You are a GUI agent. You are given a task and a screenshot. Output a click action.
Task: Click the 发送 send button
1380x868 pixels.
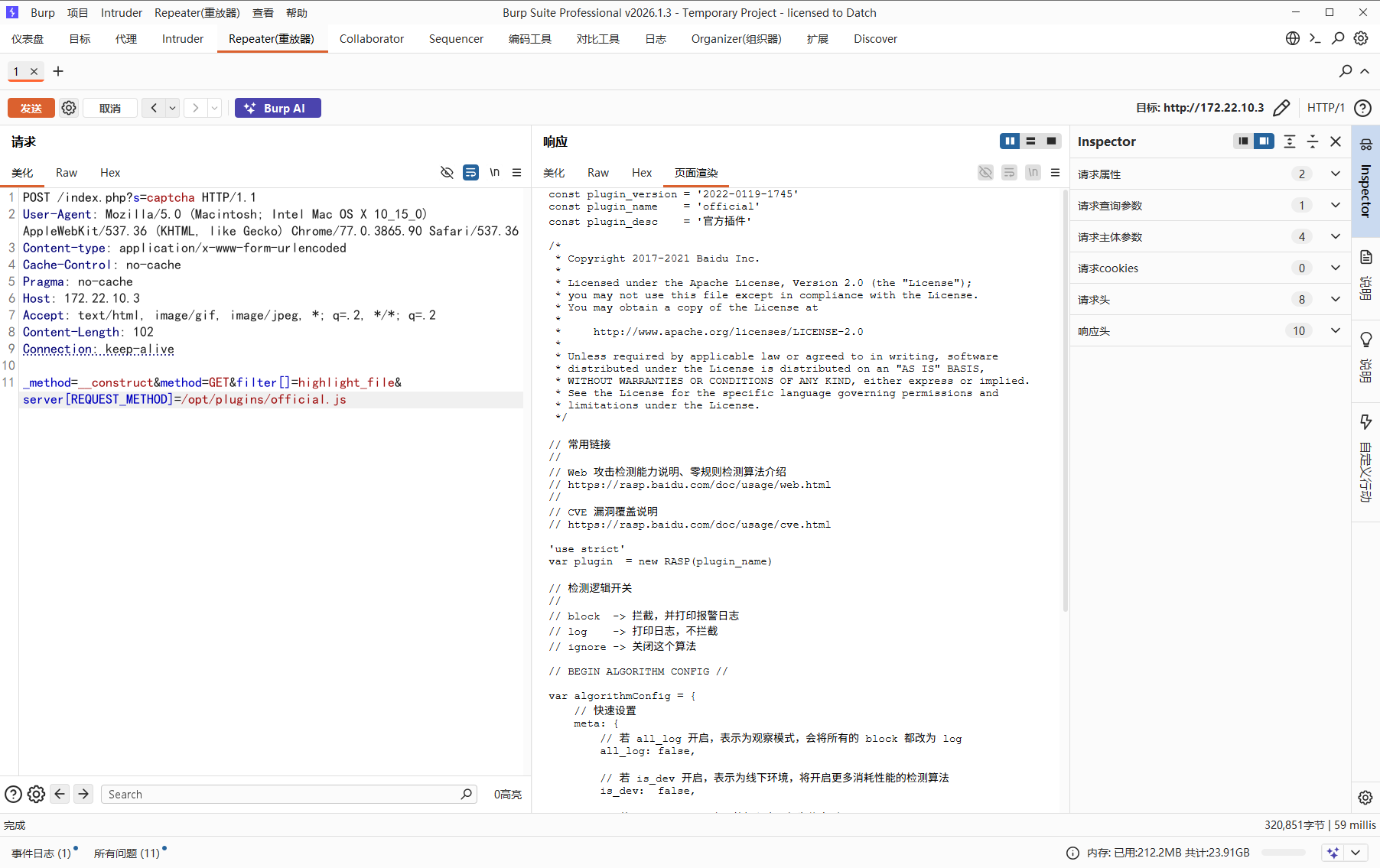(31, 108)
